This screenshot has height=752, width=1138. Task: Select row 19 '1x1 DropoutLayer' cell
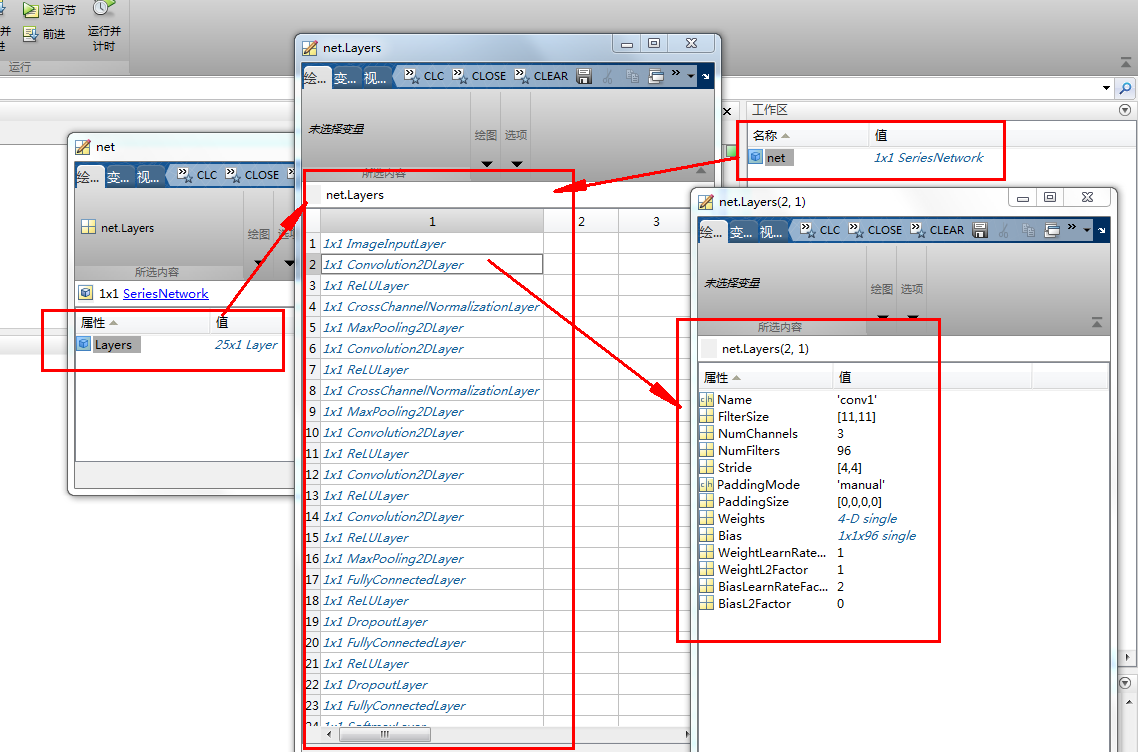tap(432, 621)
